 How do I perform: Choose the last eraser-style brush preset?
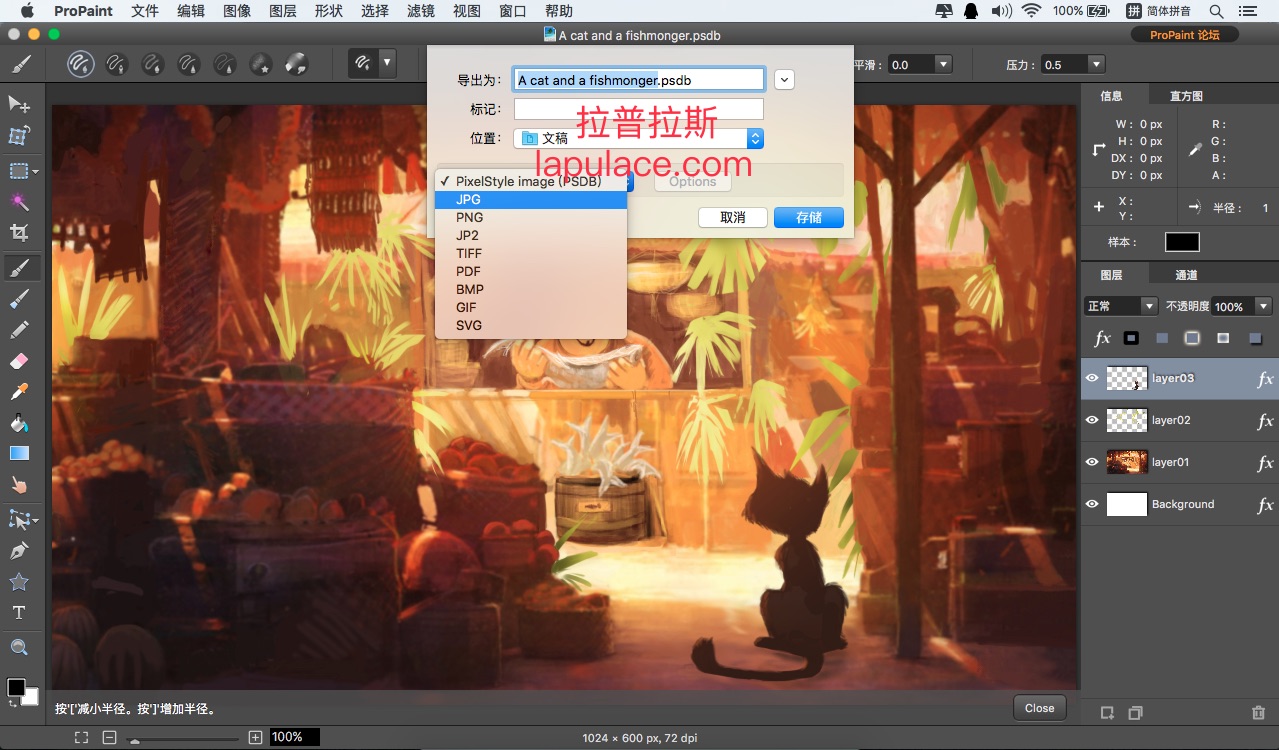pos(296,65)
